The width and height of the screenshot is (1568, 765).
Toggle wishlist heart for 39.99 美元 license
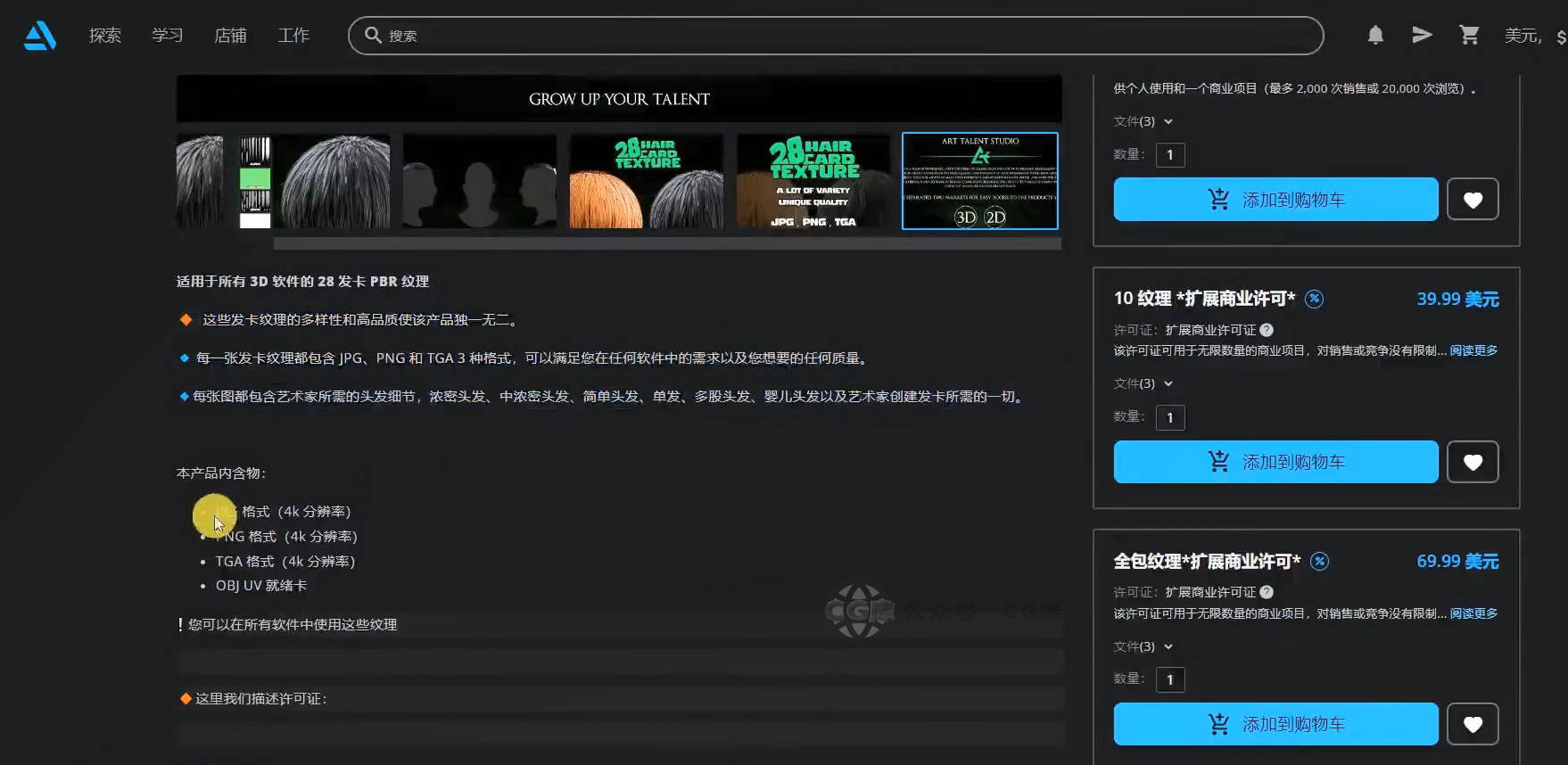pos(1473,462)
